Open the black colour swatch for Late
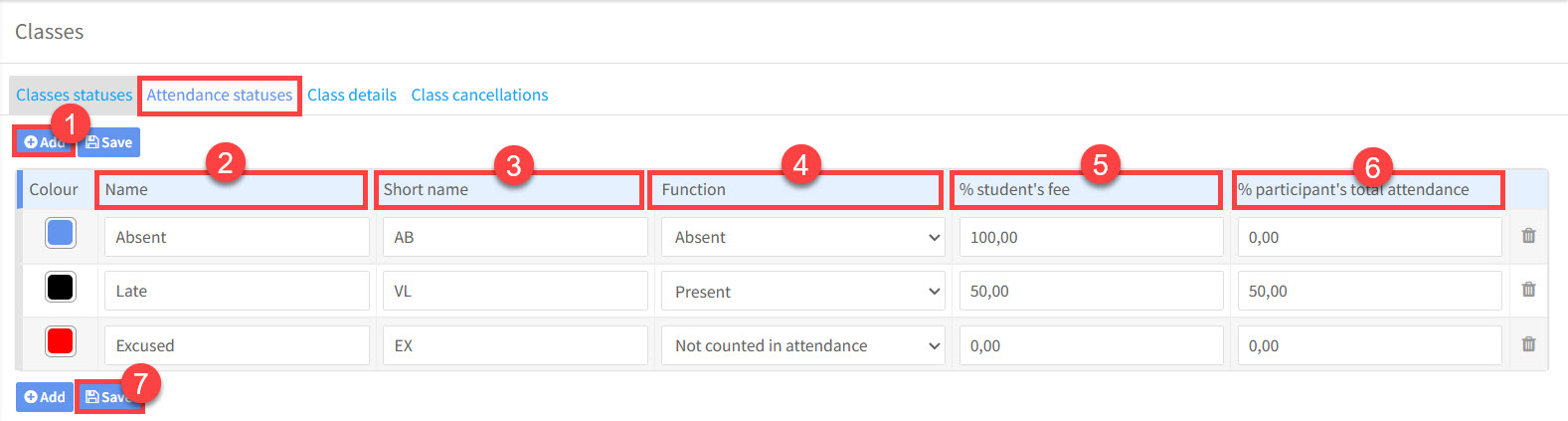 [61, 288]
